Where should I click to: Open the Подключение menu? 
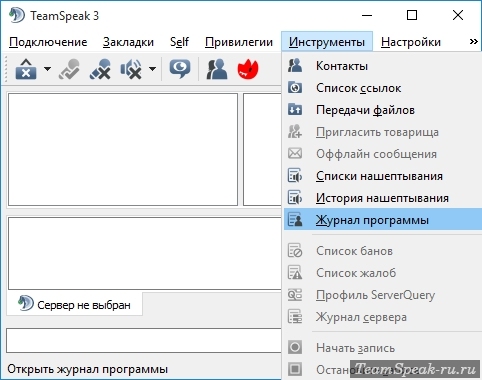(x=48, y=42)
